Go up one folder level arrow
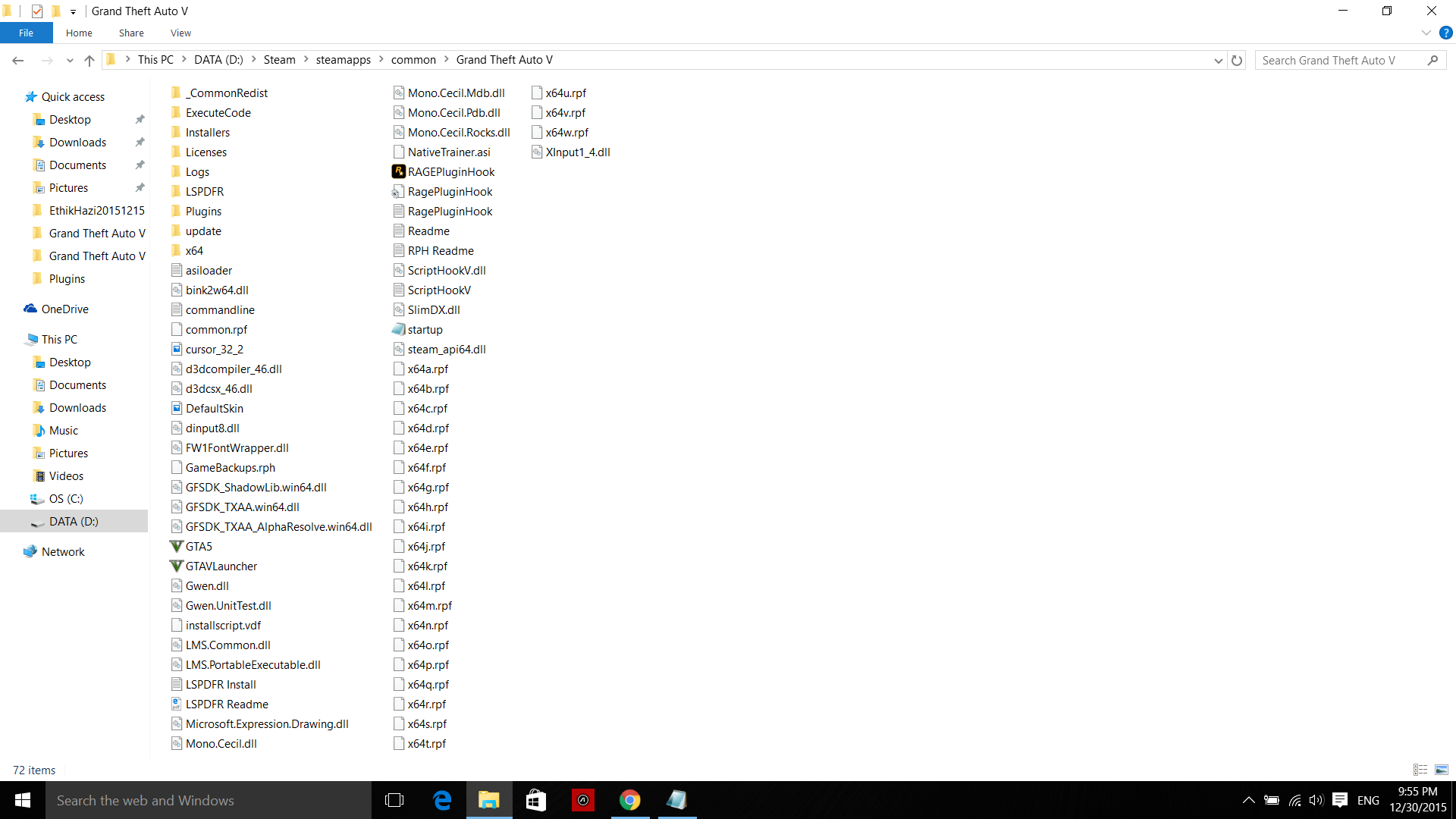1456x819 pixels. [89, 60]
